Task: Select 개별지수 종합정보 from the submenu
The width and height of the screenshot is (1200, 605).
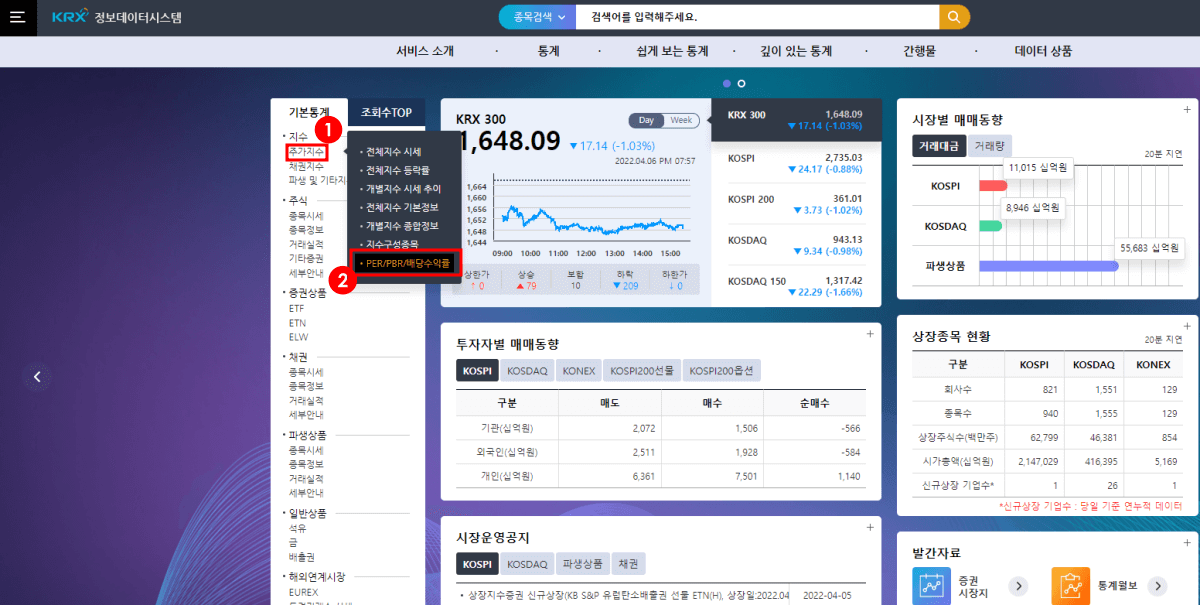Action: (400, 226)
